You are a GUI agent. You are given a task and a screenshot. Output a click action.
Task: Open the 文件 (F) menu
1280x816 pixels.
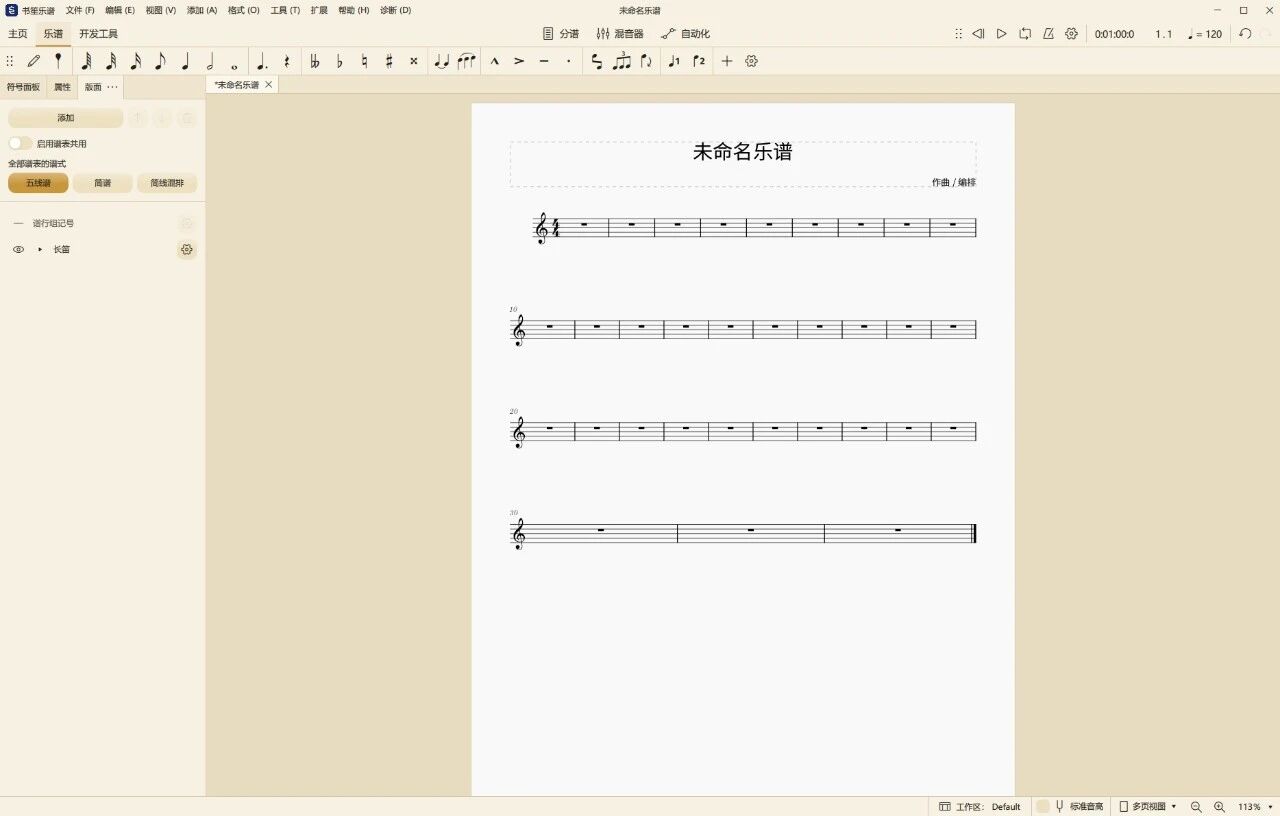pos(80,10)
